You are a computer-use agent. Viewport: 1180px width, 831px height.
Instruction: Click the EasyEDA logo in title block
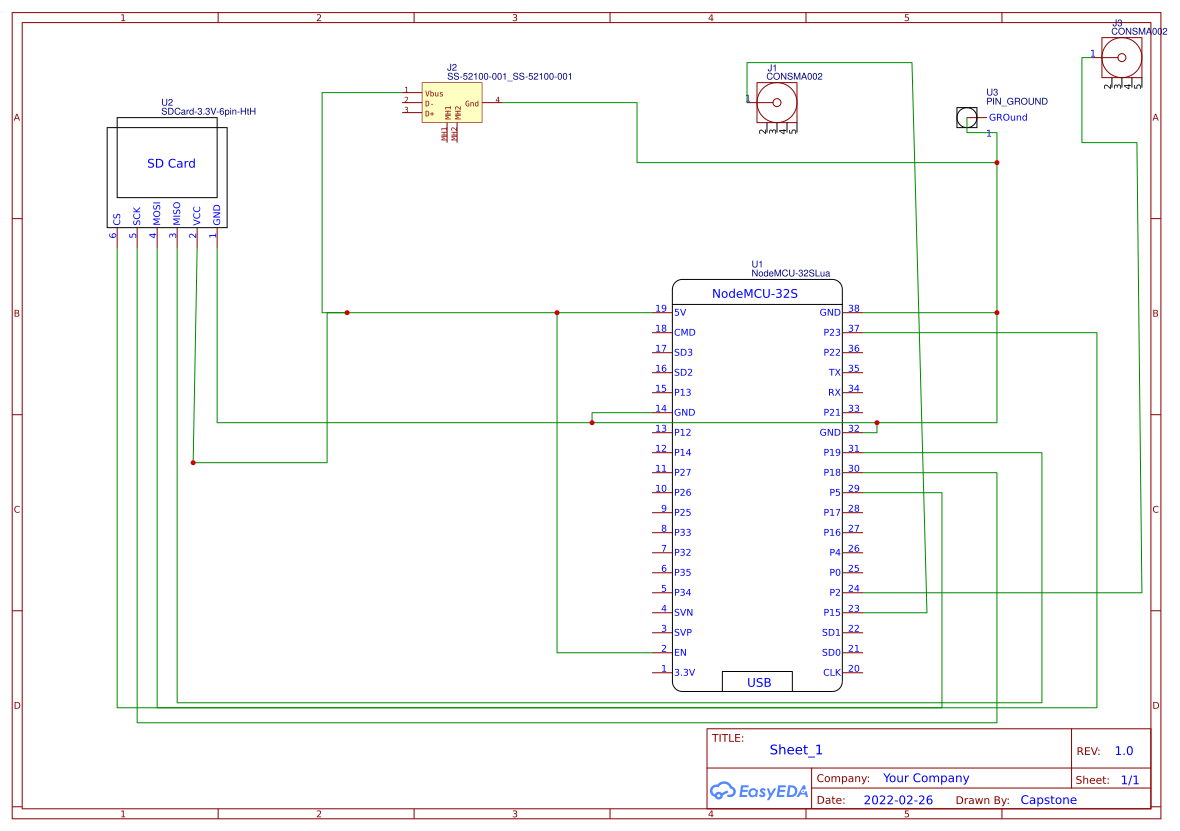click(758, 791)
